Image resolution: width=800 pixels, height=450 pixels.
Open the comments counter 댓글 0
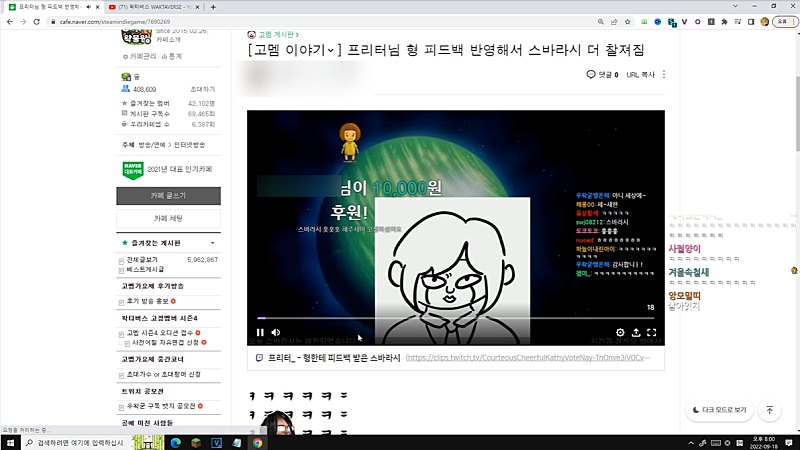[x=603, y=74]
